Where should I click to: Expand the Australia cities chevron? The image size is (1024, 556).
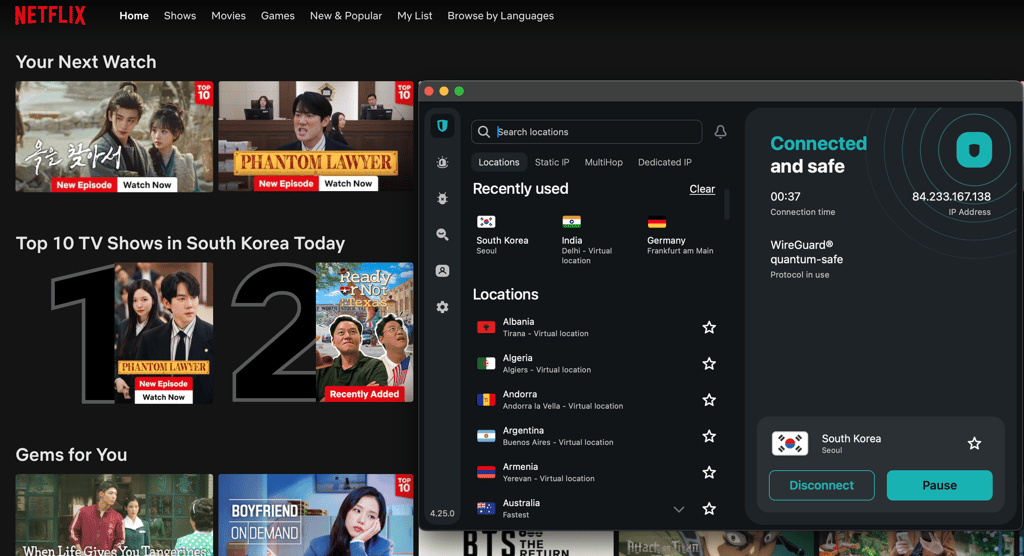click(x=679, y=509)
